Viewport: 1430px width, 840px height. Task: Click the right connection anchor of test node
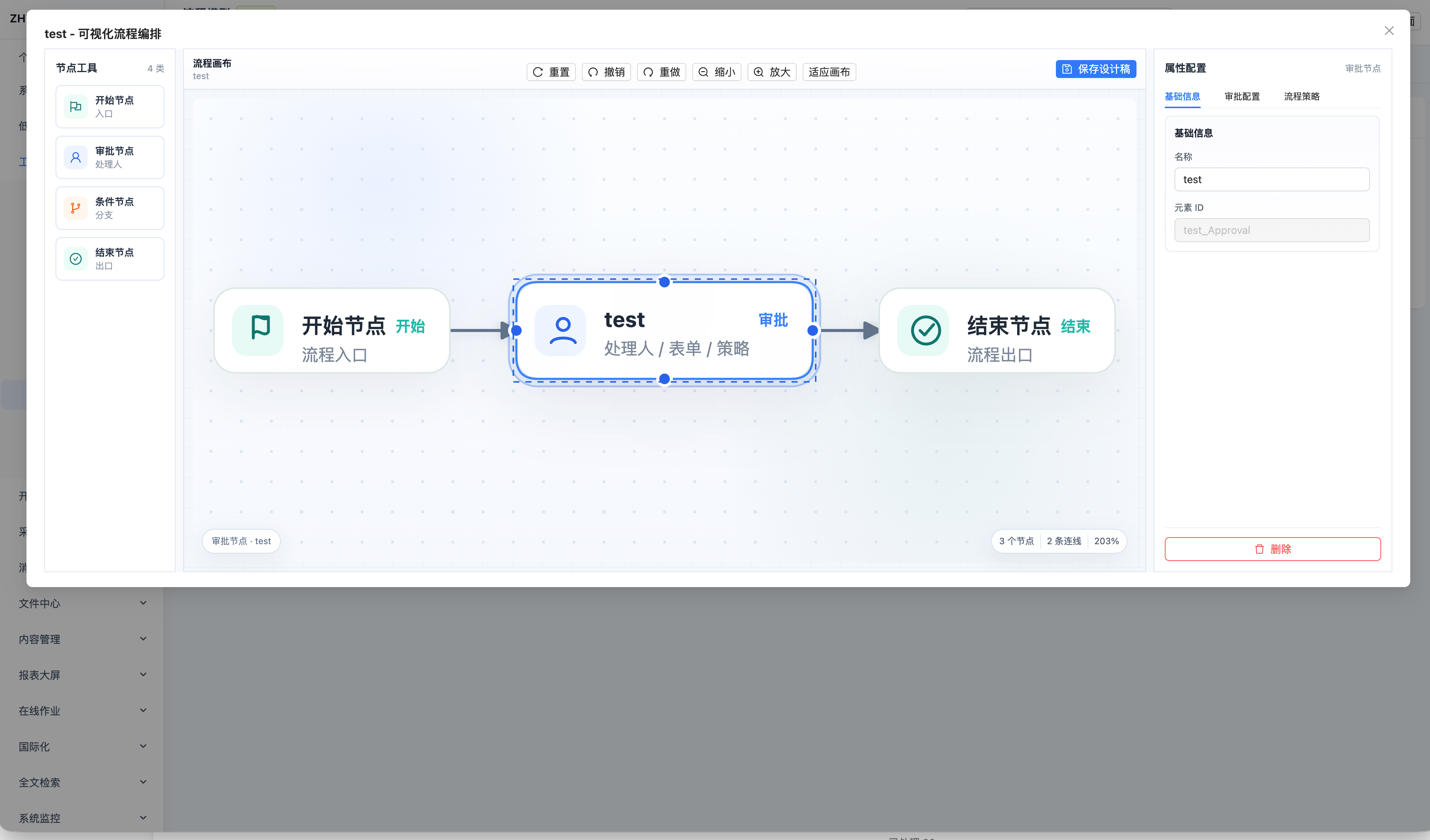(813, 330)
